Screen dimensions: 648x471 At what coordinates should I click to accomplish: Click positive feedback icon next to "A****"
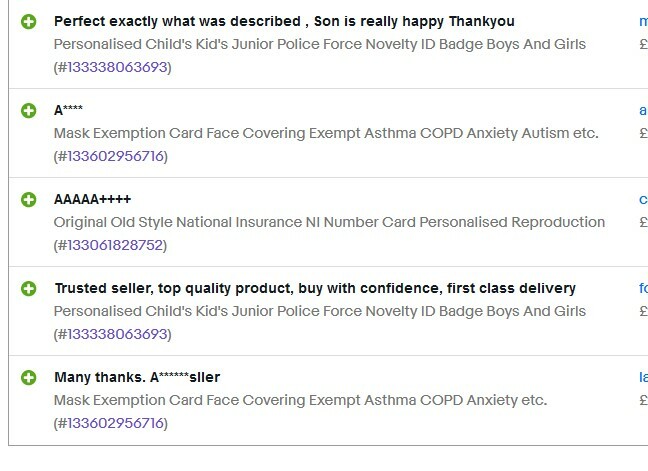29,110
